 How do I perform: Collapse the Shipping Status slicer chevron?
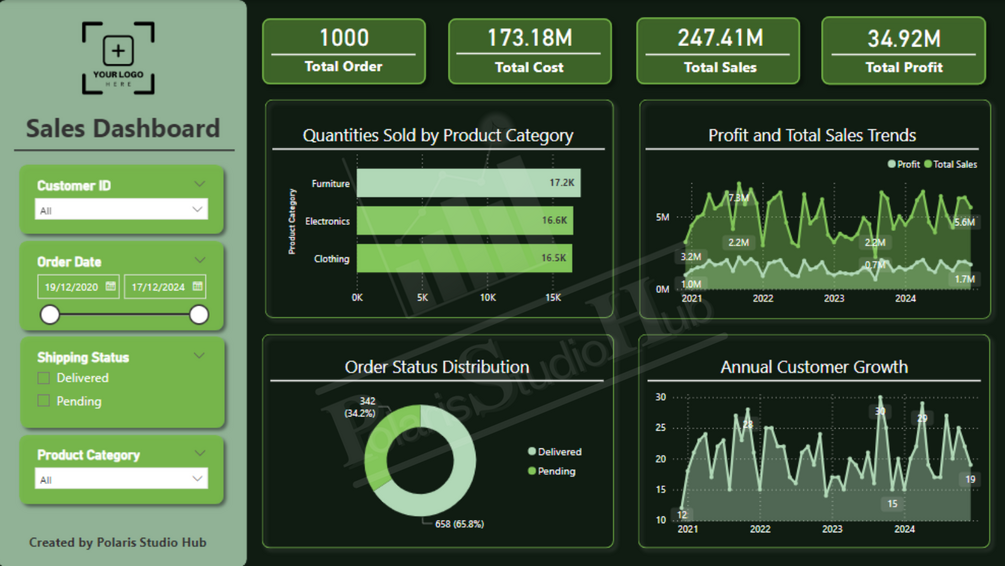199,356
